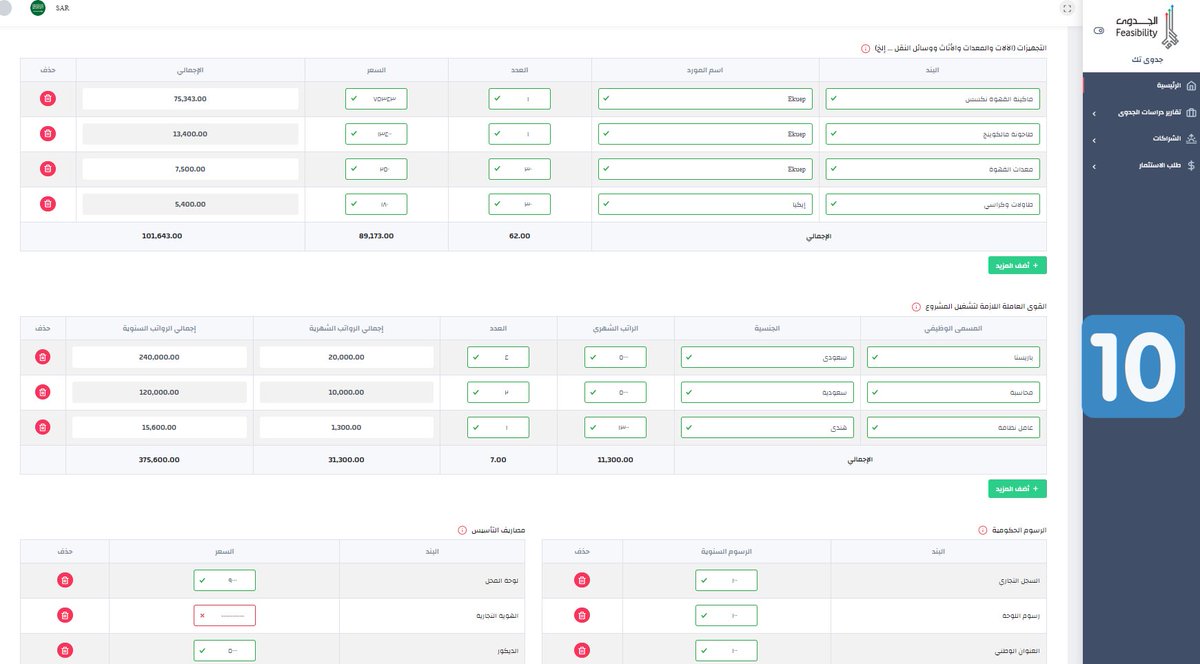Screen dimensions: 1200x664
Task: Add another workforce row with أضف المزيد
Action: pyautogui.click(x=1017, y=489)
